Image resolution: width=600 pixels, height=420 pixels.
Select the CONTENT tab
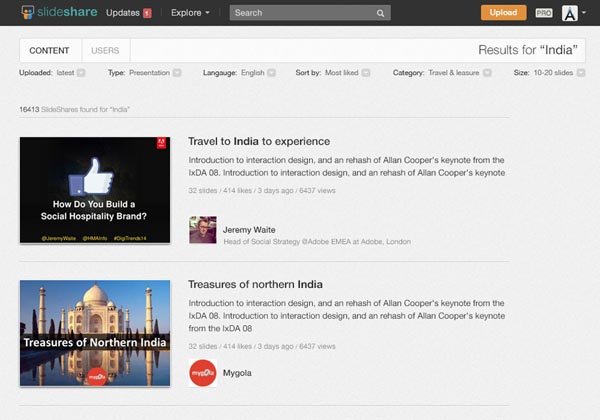49,50
